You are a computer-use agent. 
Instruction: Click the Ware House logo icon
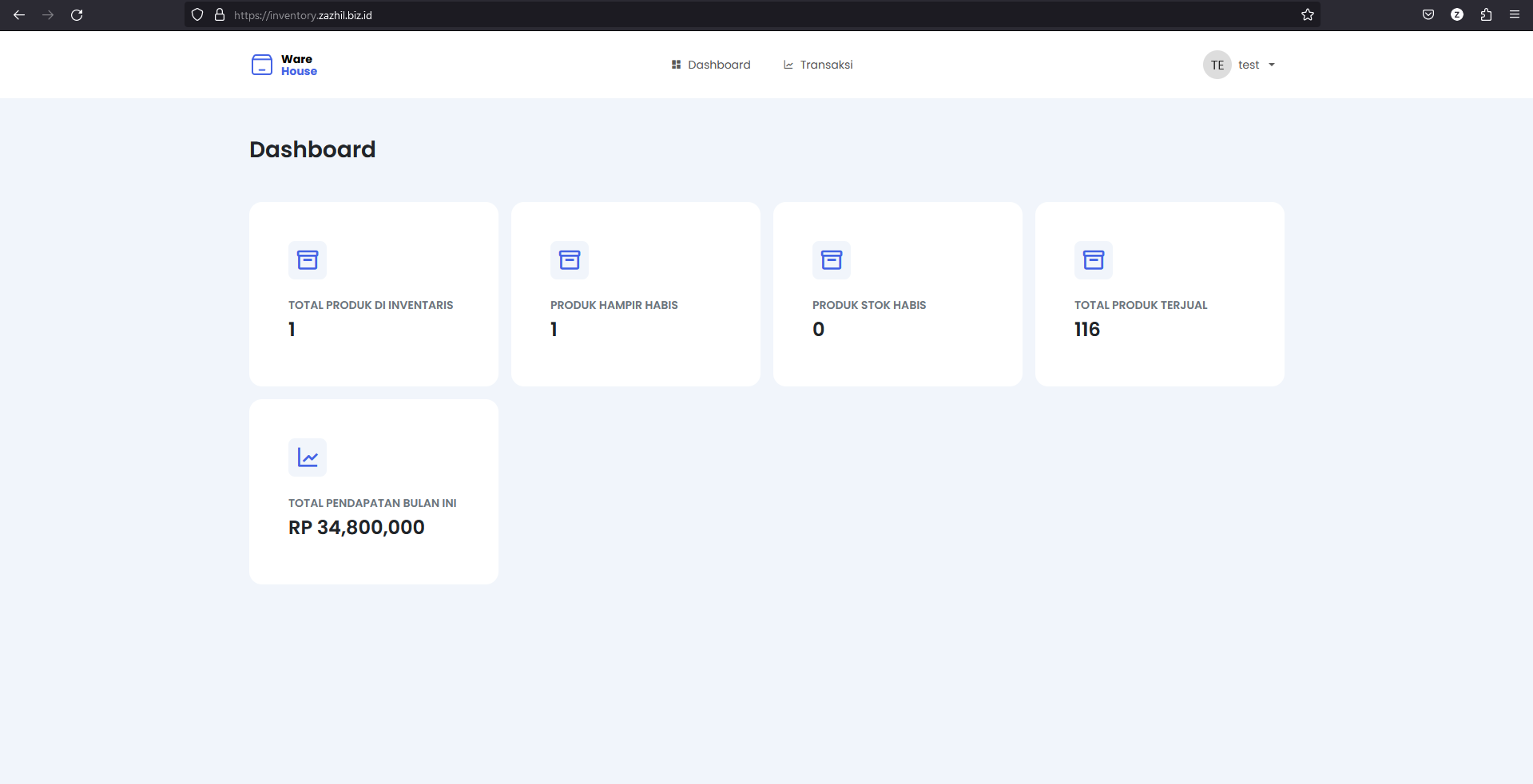[261, 65]
